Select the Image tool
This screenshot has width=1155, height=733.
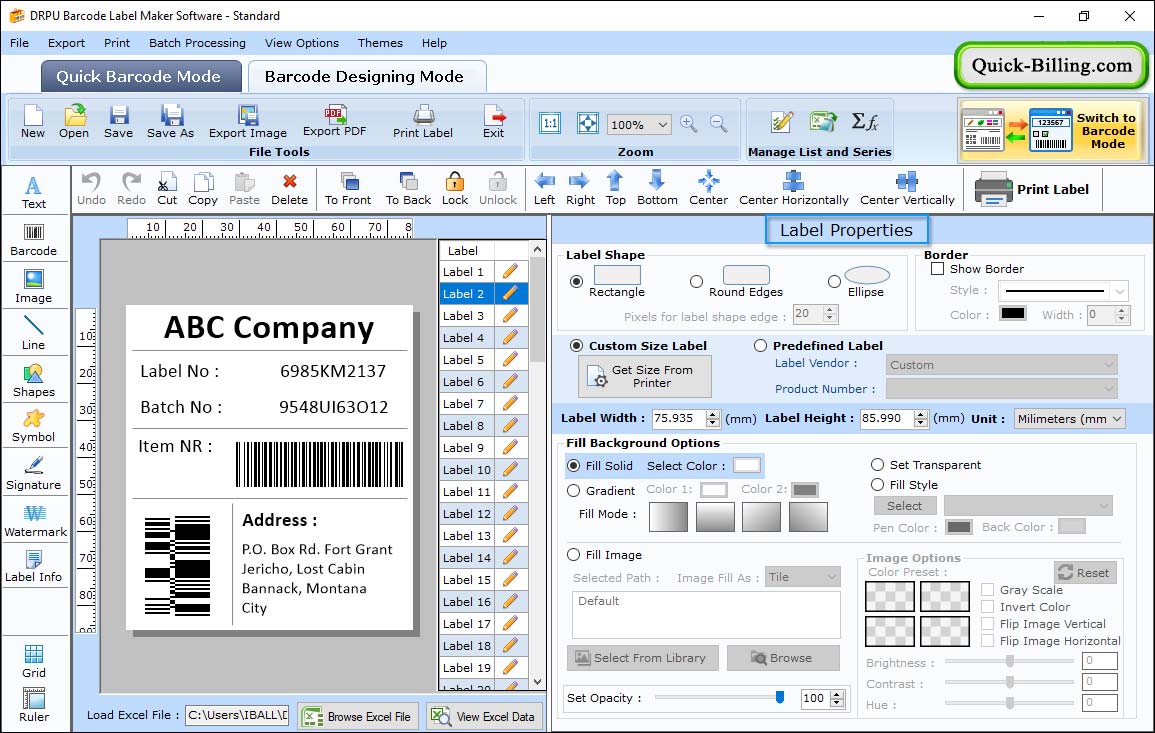(34, 287)
